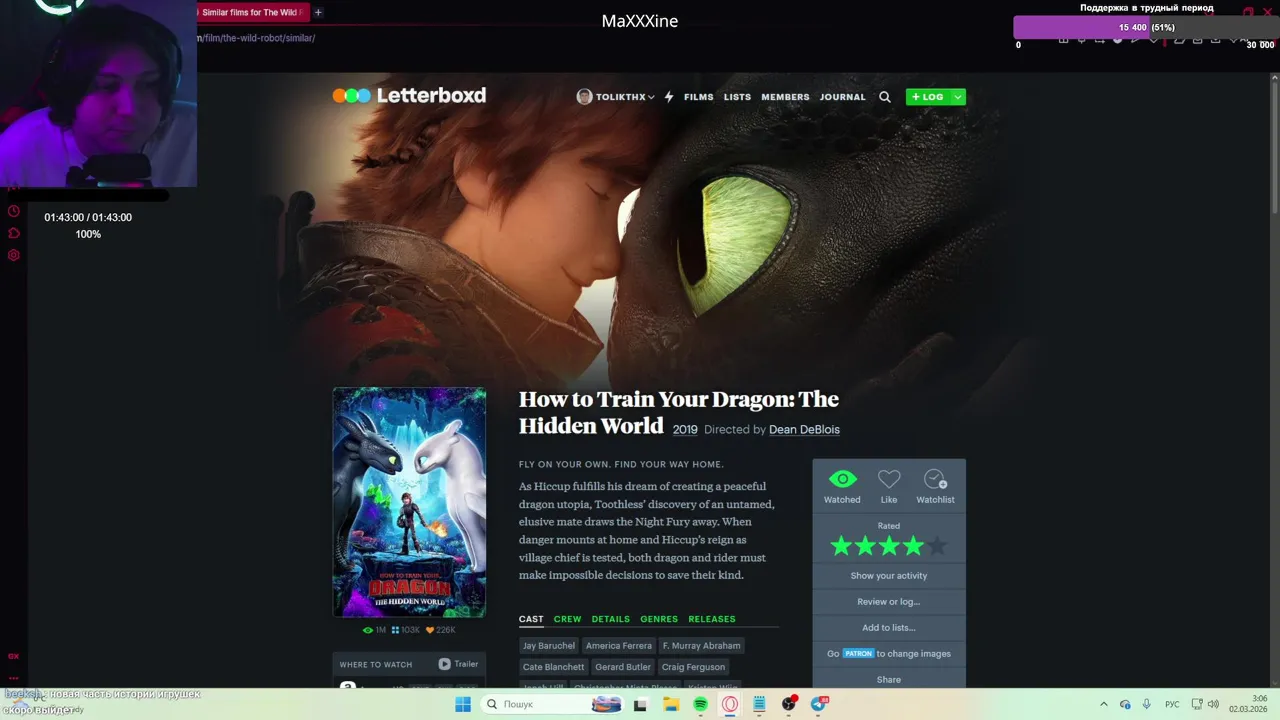This screenshot has width=1280, height=720.
Task: Expand the LOG button dropdown arrow
Action: click(x=958, y=97)
